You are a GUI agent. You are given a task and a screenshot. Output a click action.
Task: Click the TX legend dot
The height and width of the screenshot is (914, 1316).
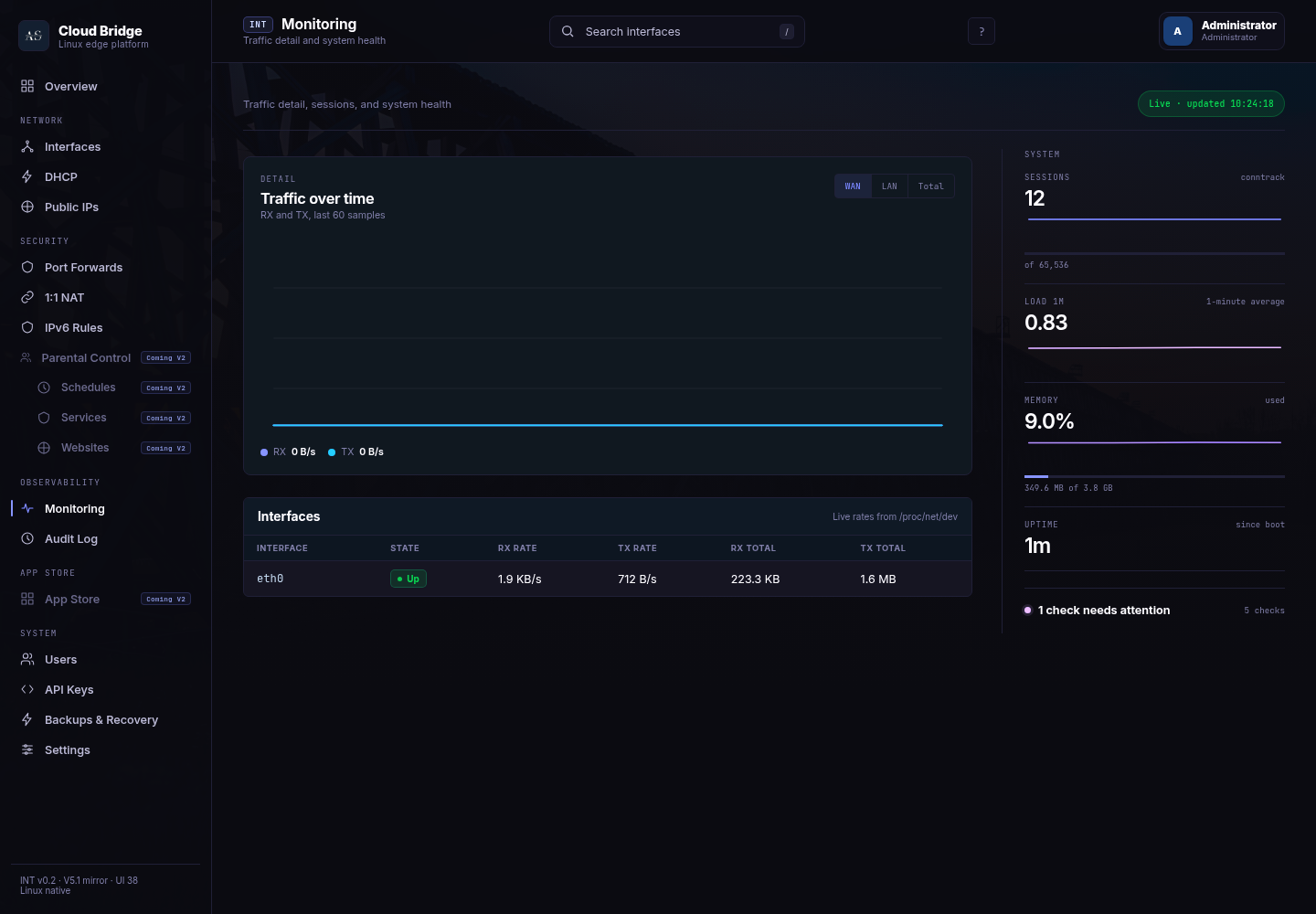click(332, 452)
